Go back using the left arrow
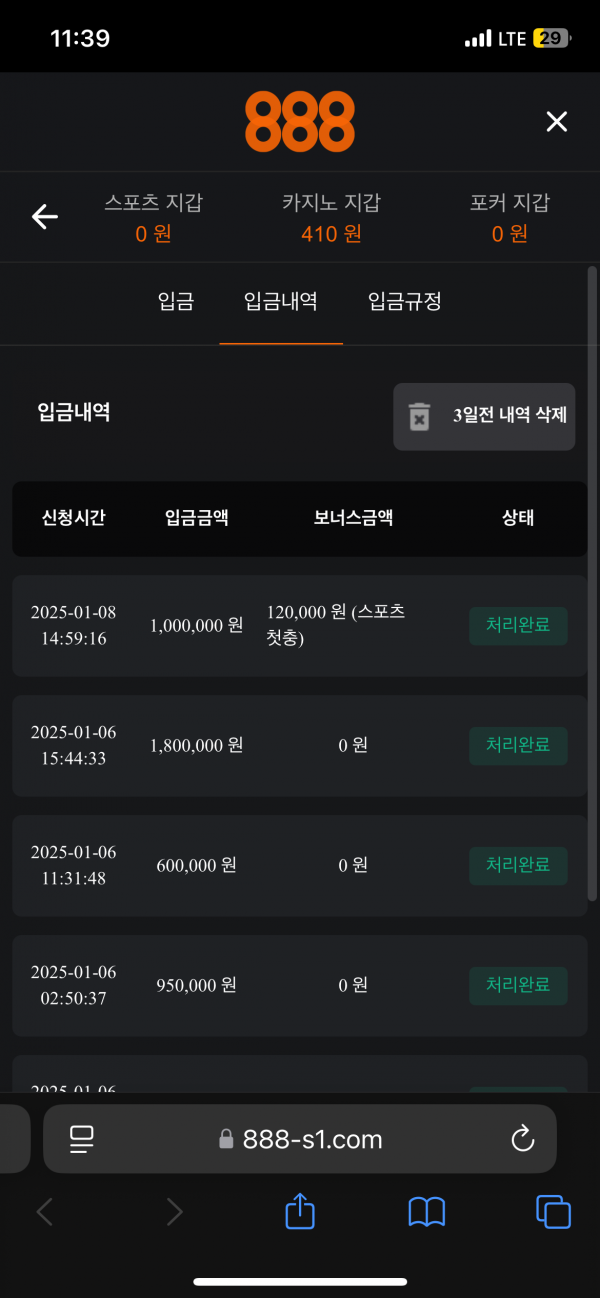The height and width of the screenshot is (1298, 600). [45, 216]
